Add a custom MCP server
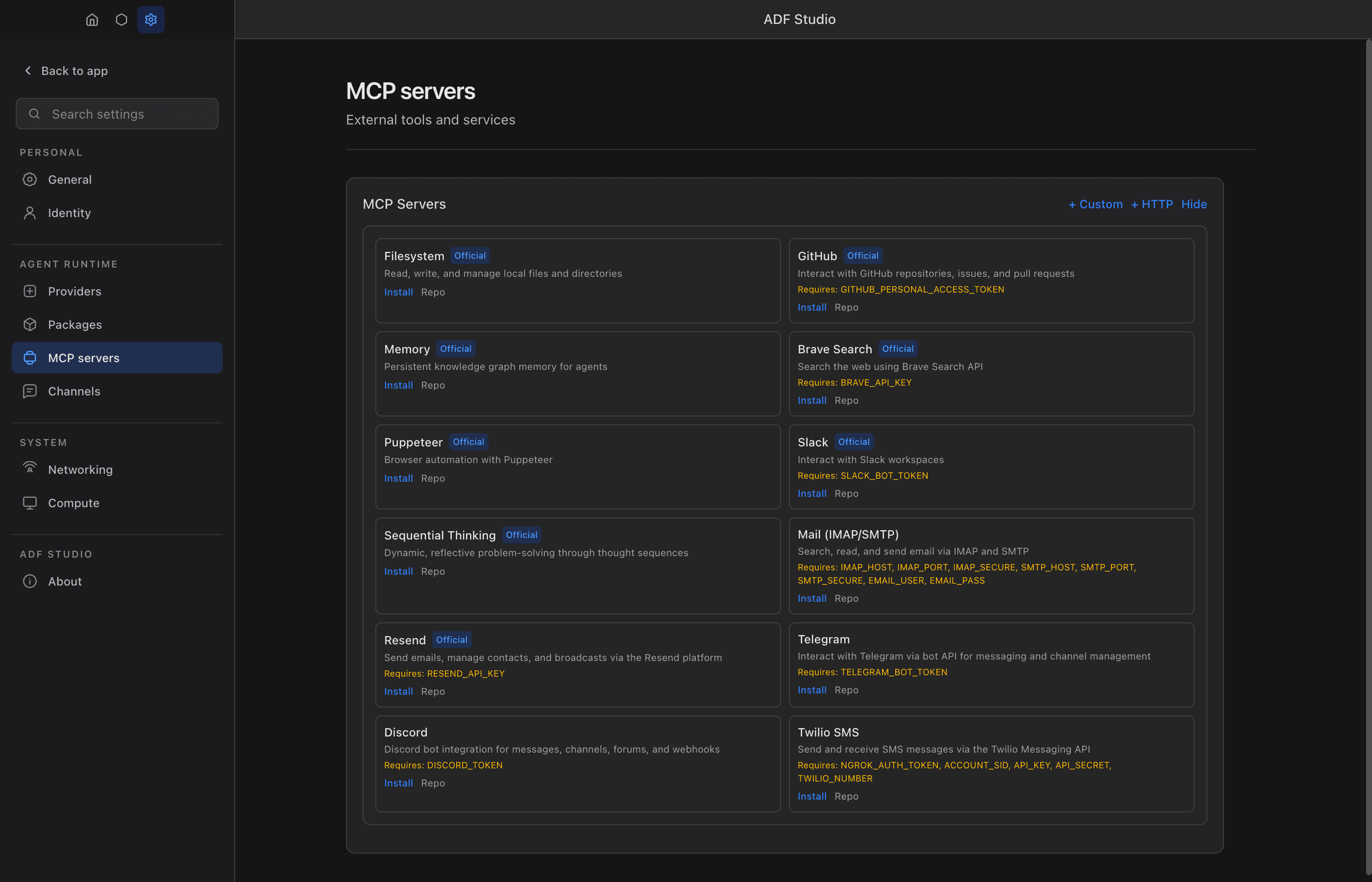 point(1096,204)
